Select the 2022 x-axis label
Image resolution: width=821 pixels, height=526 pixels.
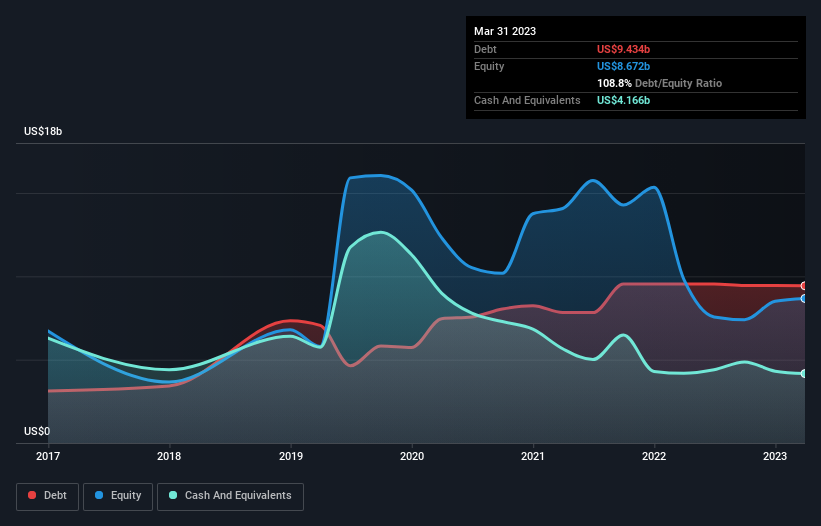point(654,456)
